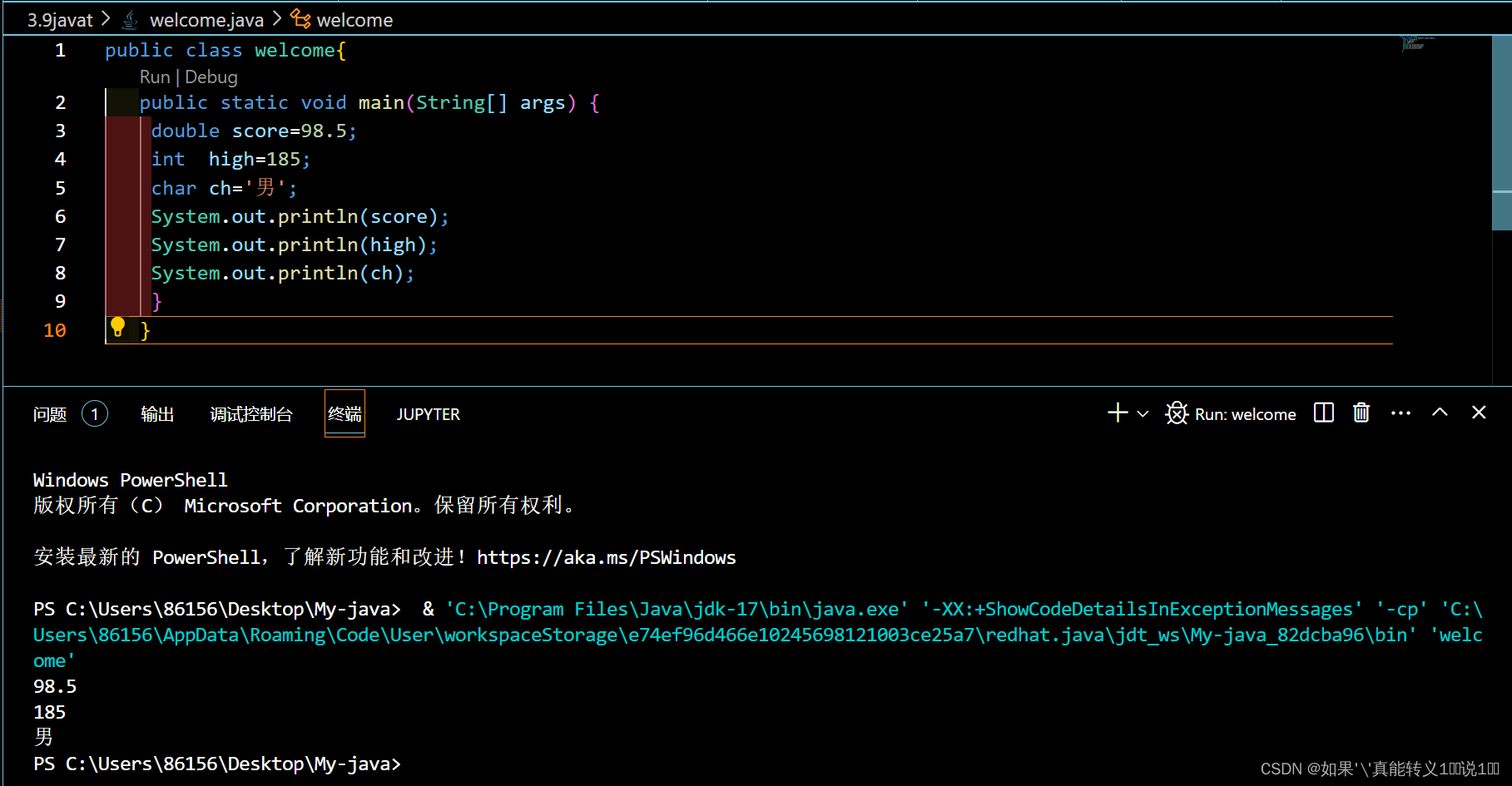
Task: Open terminal more actions ellipsis
Action: (1401, 413)
